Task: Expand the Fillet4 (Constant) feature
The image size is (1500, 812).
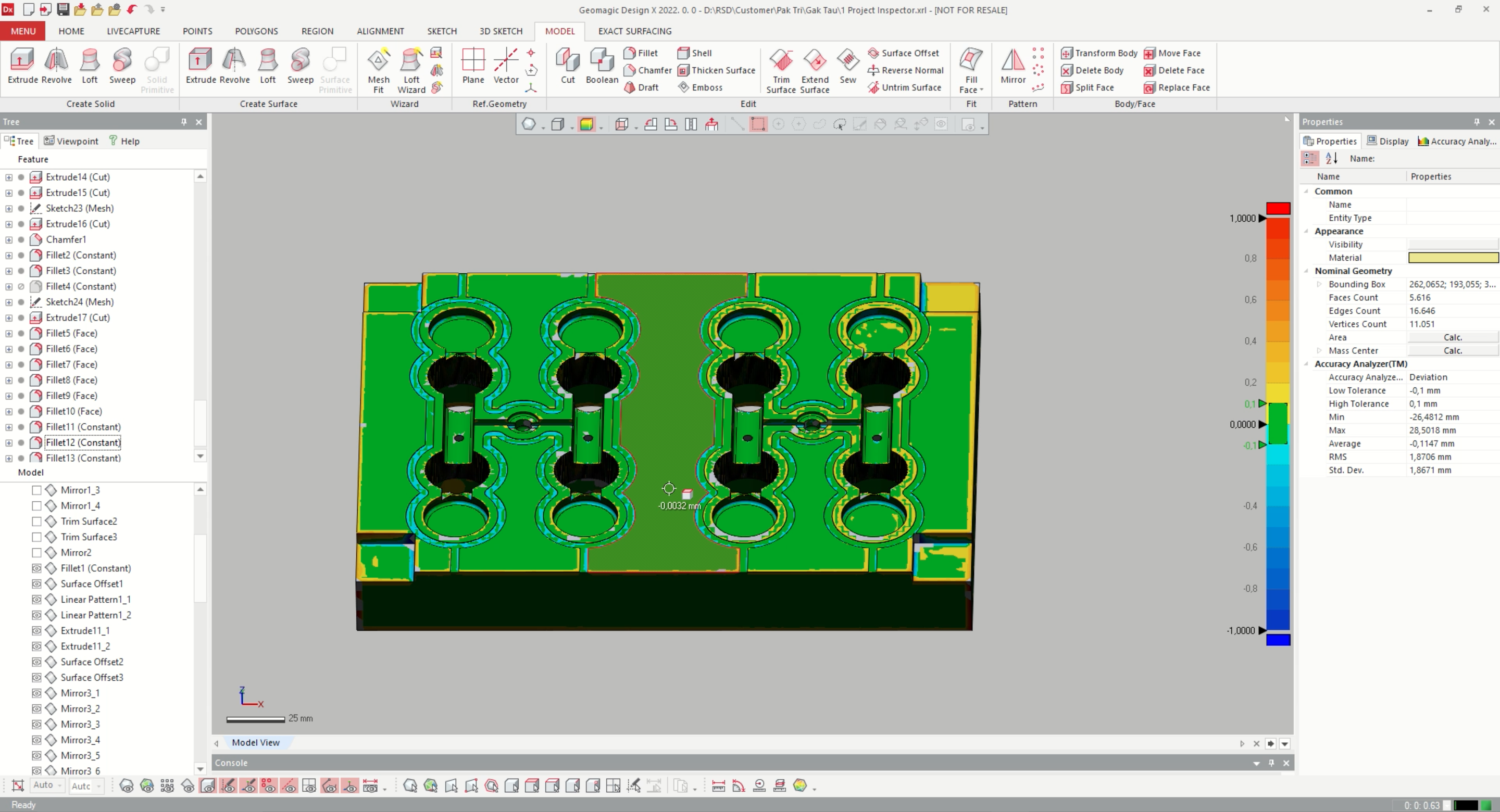Action: pyautogui.click(x=9, y=286)
